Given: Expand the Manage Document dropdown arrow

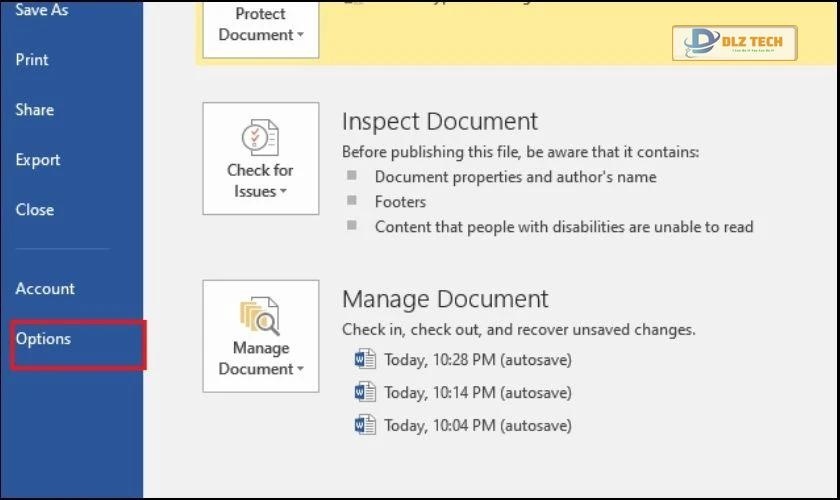Looking at the screenshot, I should click(300, 370).
